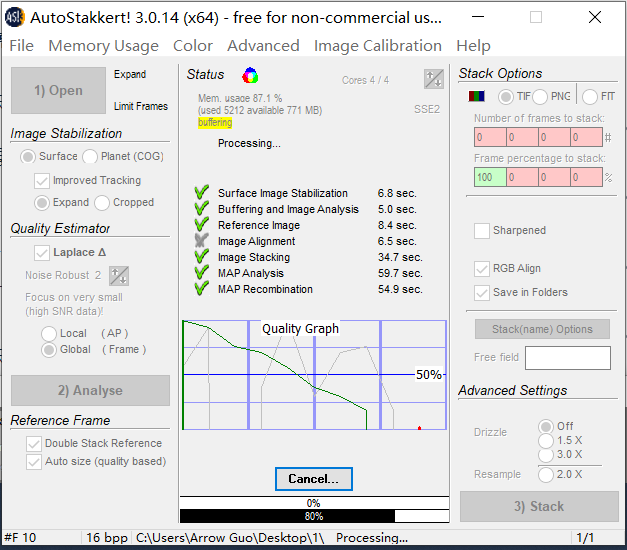Click the 50% line on Quality Graph

point(300,374)
